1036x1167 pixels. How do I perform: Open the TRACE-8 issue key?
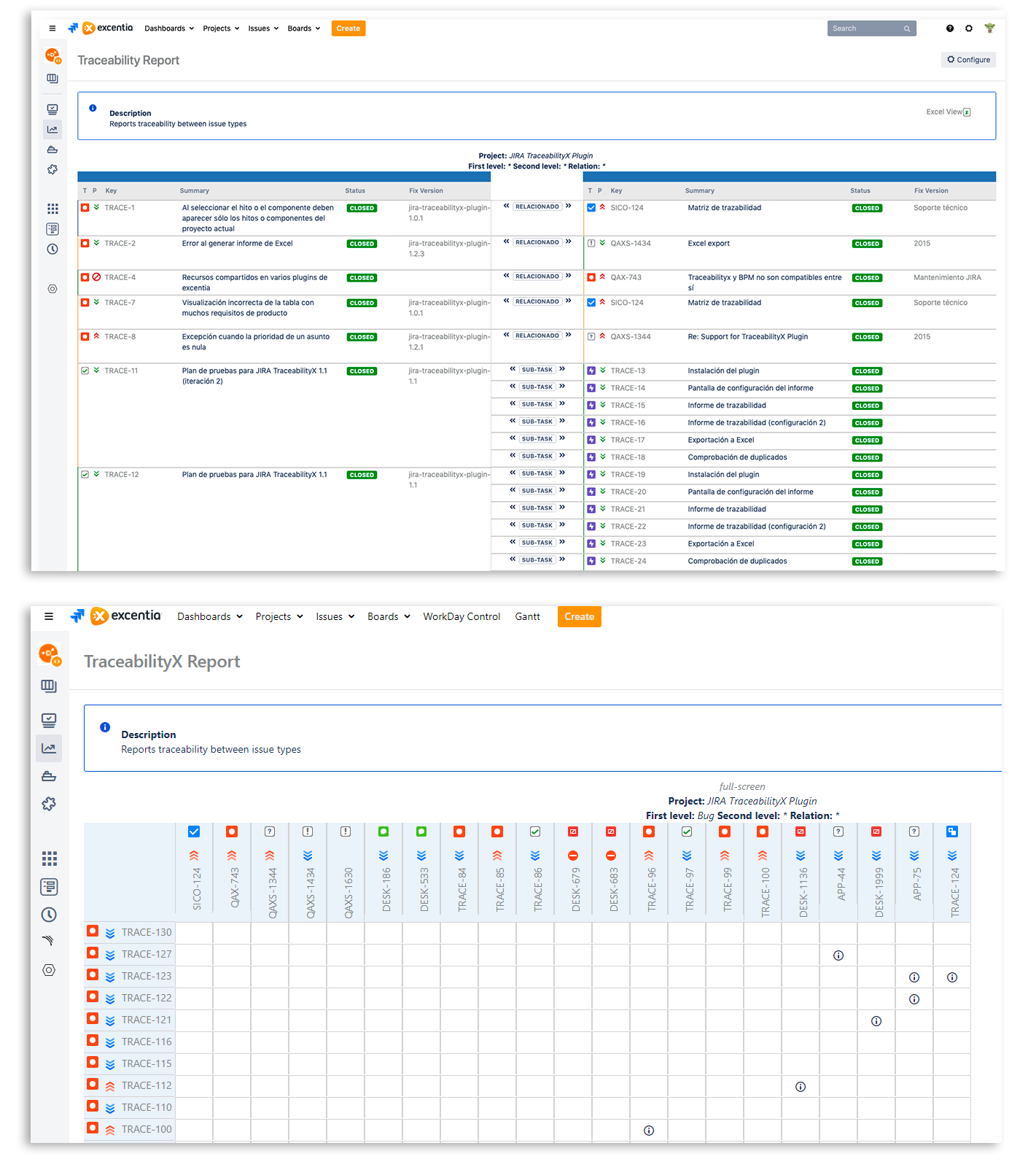[120, 337]
